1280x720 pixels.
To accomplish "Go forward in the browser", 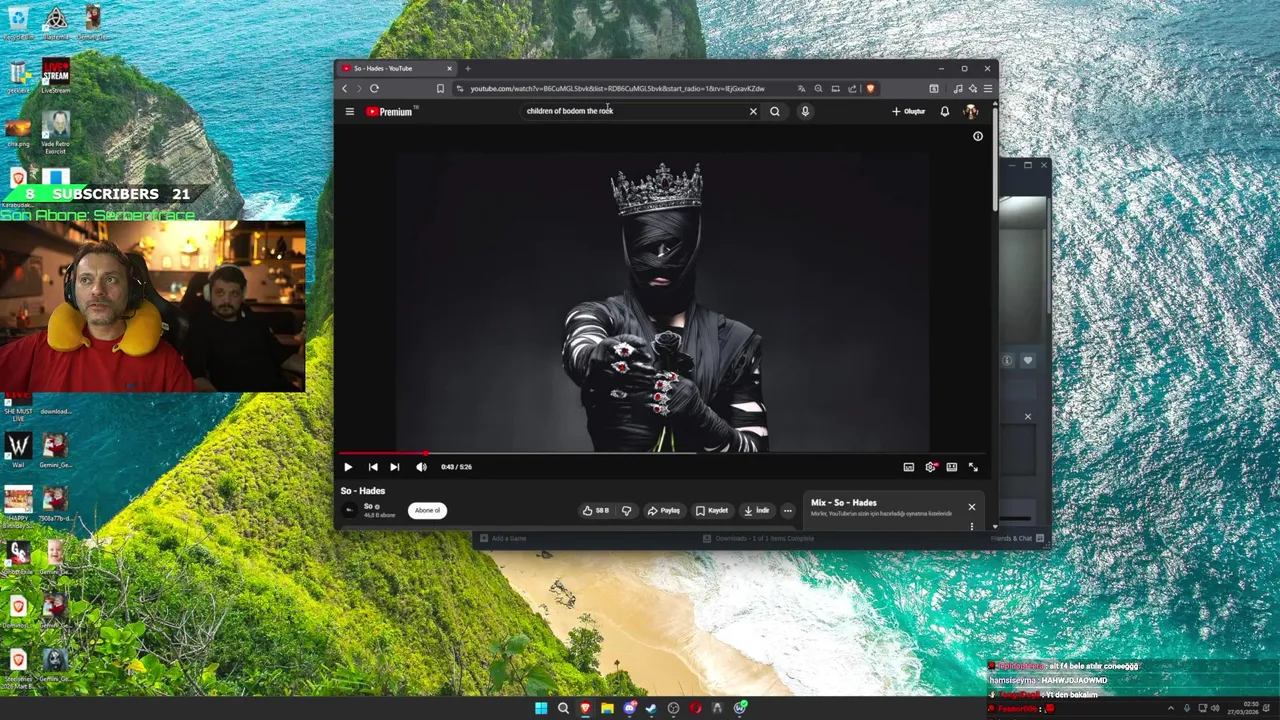I will 359,88.
